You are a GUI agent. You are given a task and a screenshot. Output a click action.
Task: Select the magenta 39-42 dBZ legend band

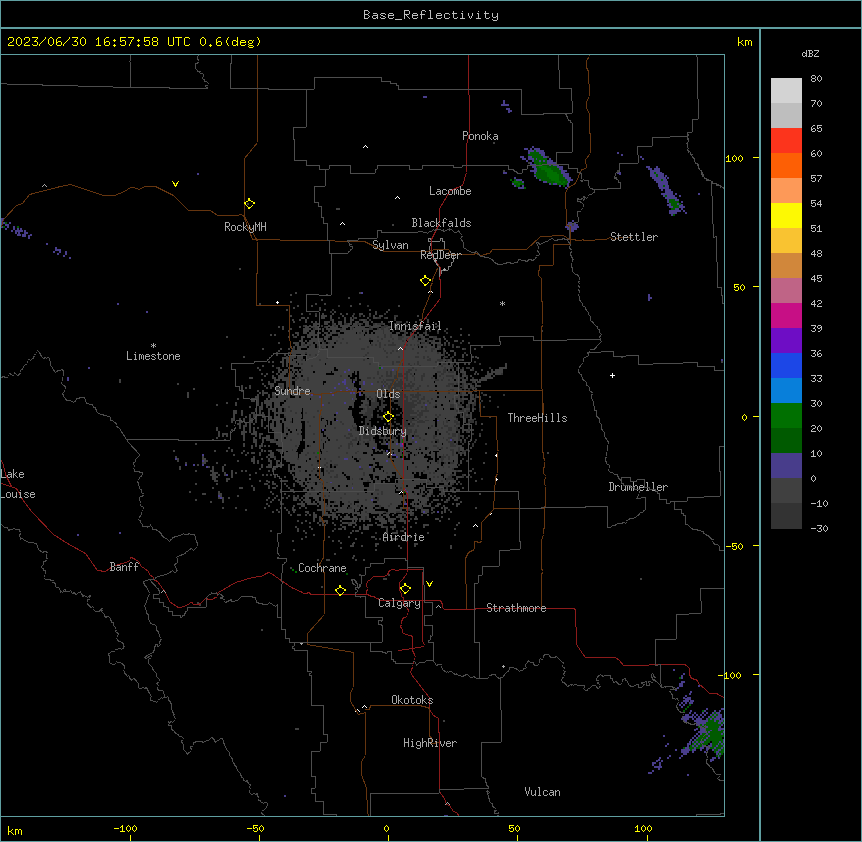pyautogui.click(x=786, y=315)
